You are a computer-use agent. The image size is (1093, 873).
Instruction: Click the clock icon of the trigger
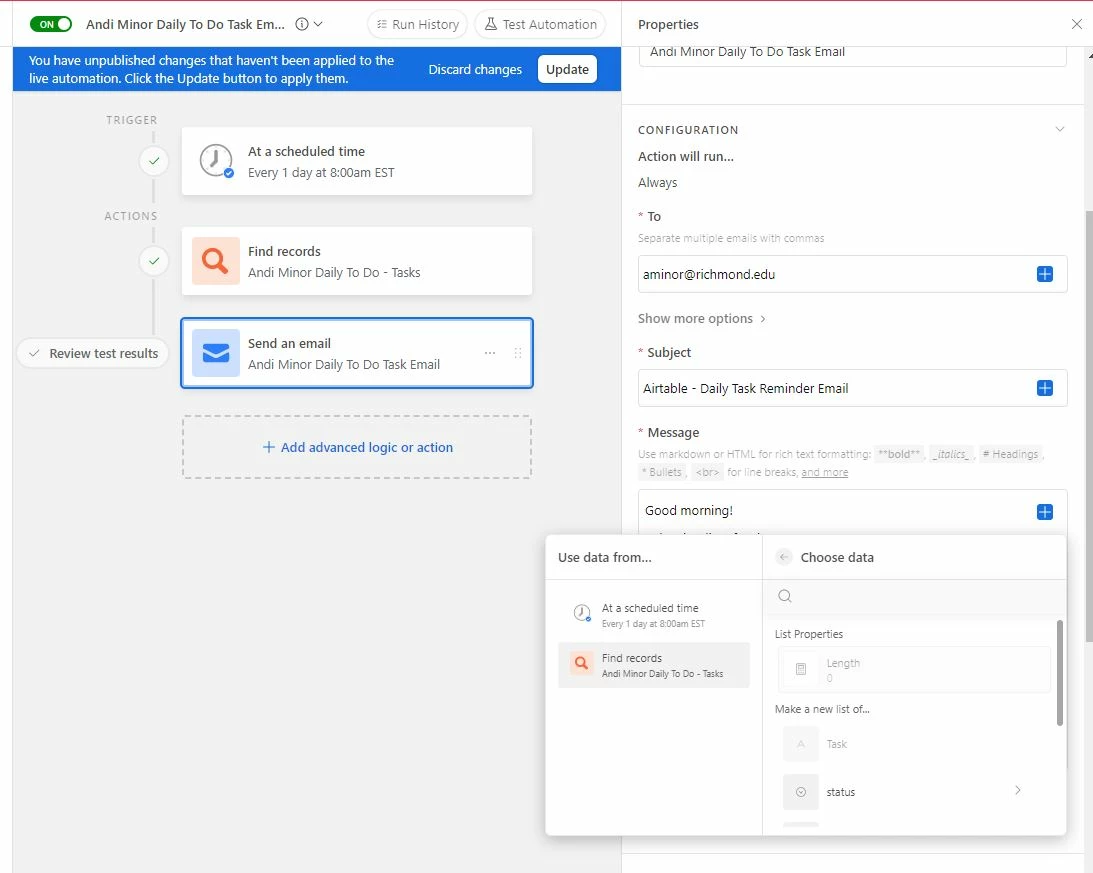pyautogui.click(x=216, y=161)
